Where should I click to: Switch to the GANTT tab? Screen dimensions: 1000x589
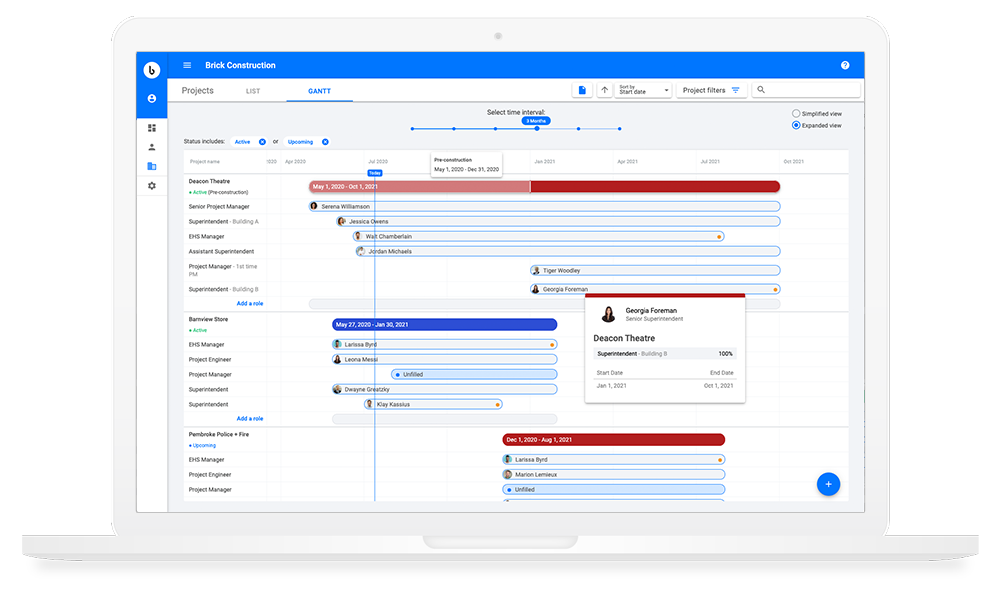tap(319, 91)
